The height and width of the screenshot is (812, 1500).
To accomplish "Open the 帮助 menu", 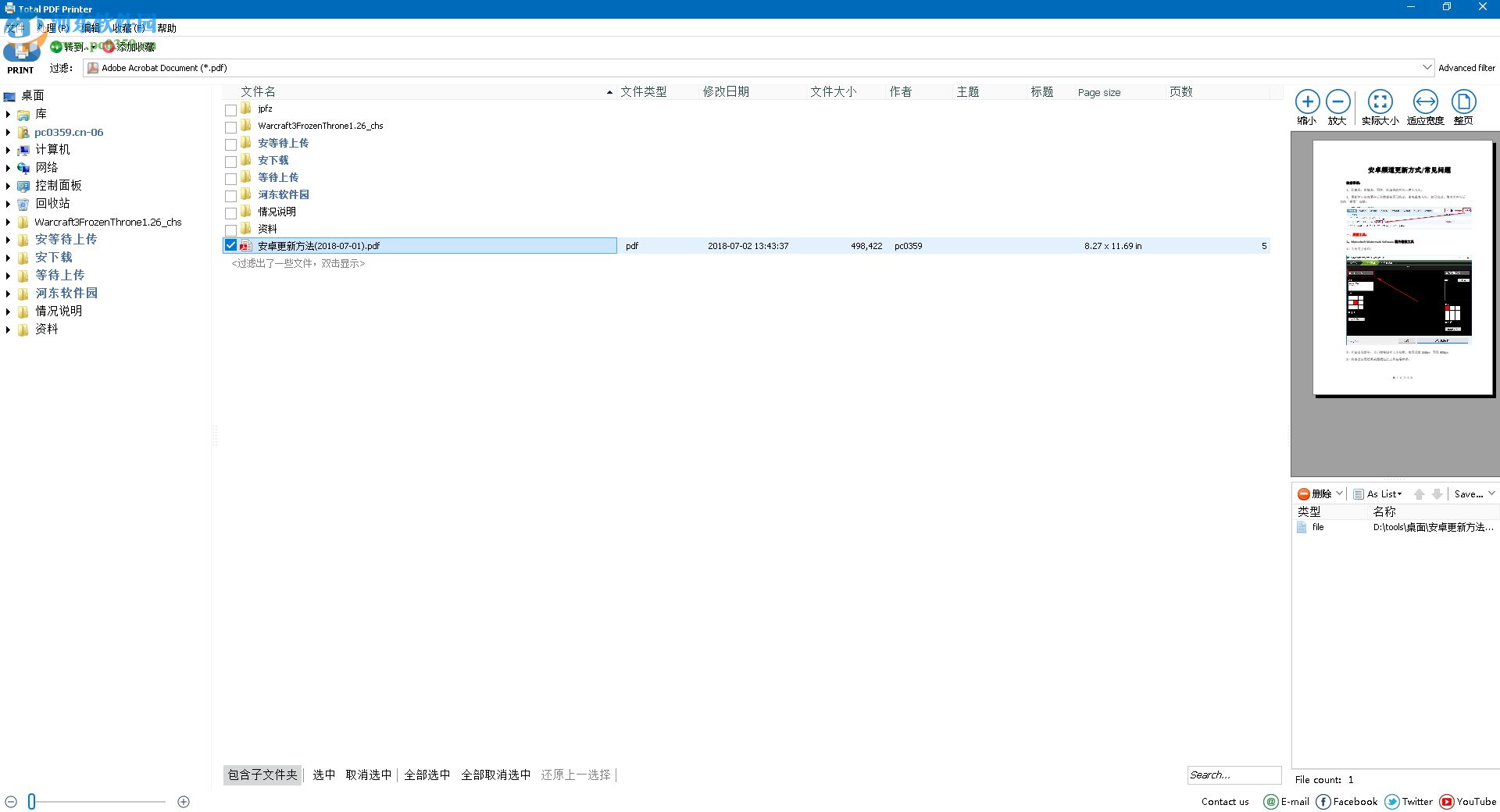I will click(x=165, y=27).
